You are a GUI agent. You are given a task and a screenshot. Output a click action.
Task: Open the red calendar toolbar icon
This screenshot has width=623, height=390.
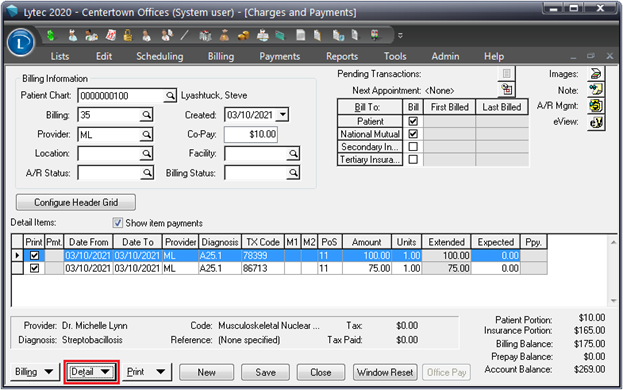[x=111, y=36]
